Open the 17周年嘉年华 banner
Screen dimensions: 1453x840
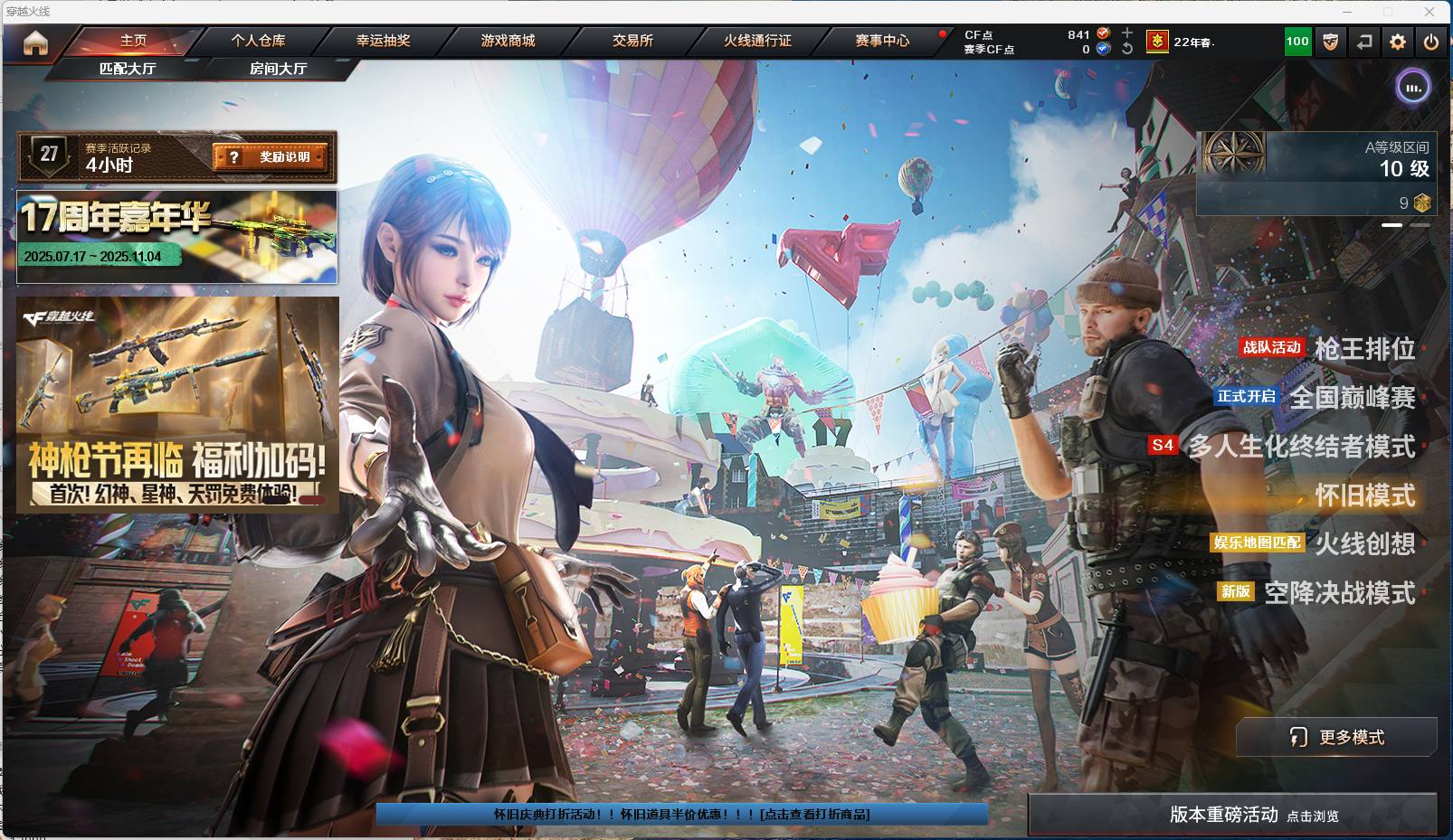(177, 236)
